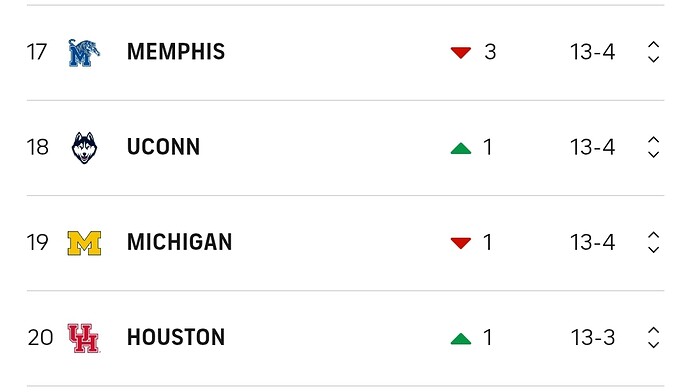Open the MICHIGAN team name link
The height and width of the screenshot is (392, 690).
(180, 242)
